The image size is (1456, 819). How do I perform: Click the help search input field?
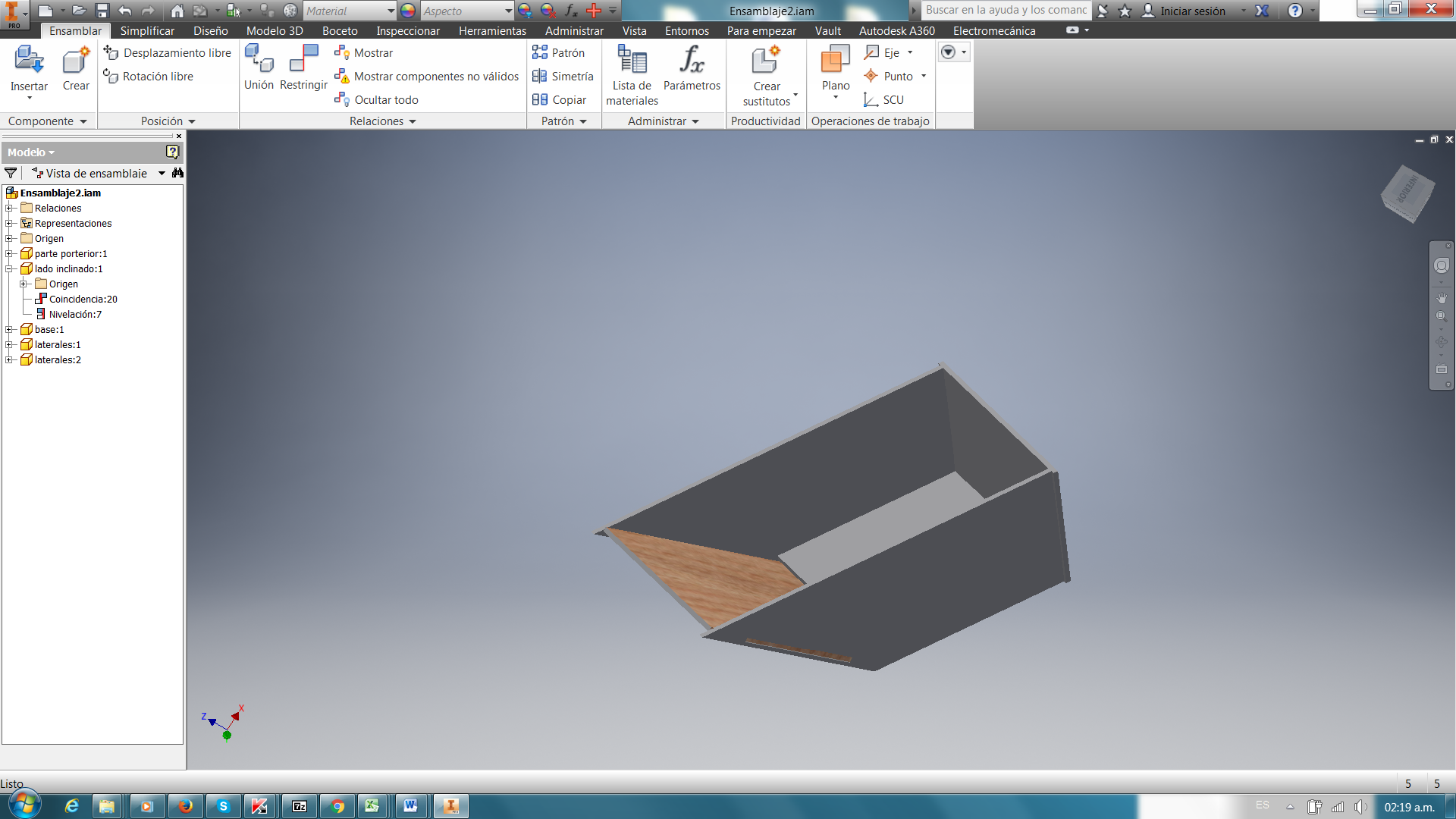pos(1006,11)
